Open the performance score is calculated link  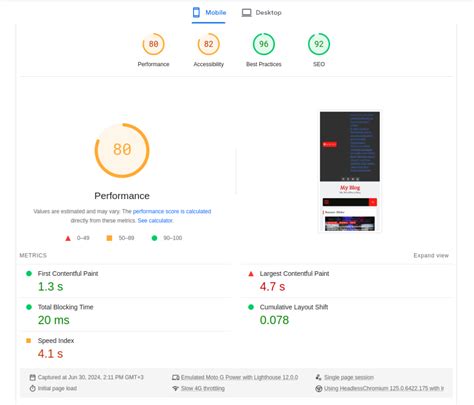(x=172, y=211)
